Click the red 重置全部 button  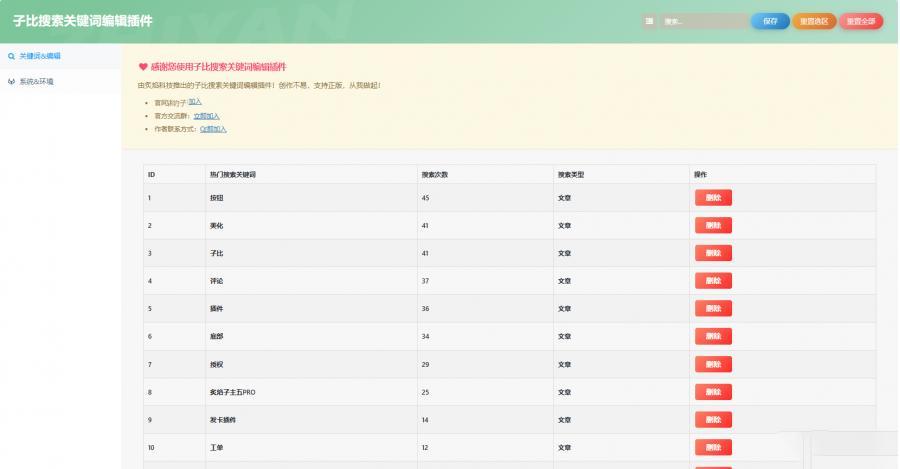pos(861,21)
